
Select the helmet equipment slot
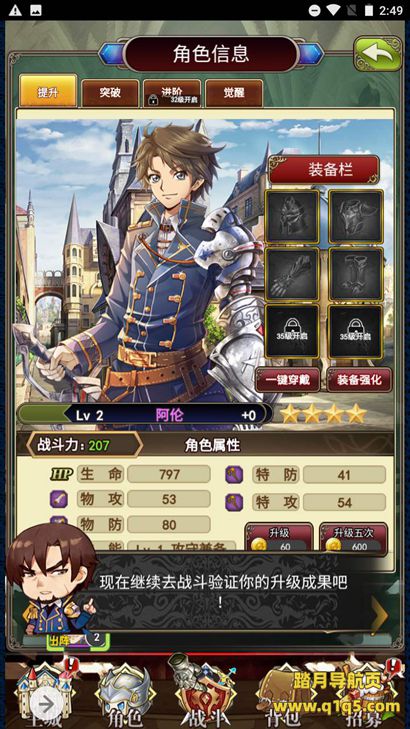coord(292,216)
